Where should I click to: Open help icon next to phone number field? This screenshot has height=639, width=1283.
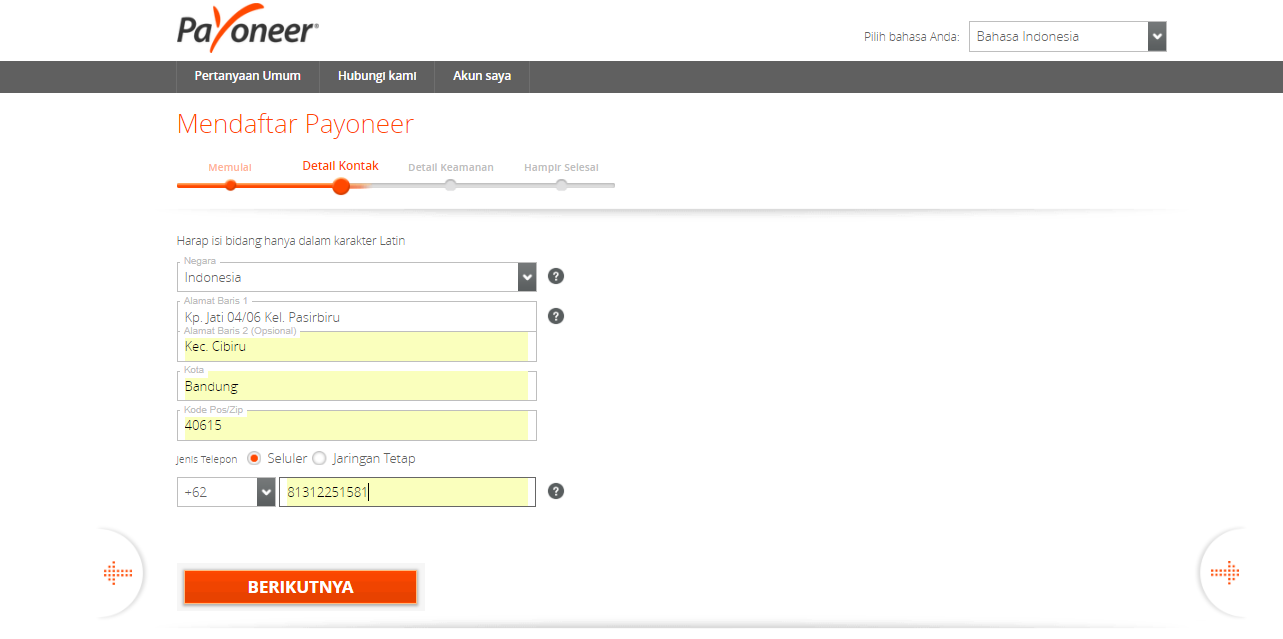click(556, 491)
